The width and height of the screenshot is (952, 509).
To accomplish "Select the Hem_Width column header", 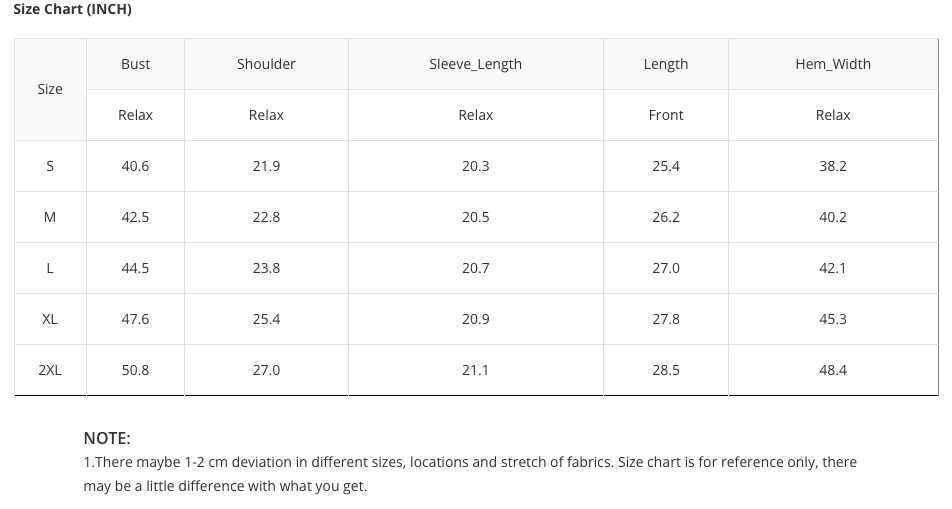I will click(x=833, y=64).
